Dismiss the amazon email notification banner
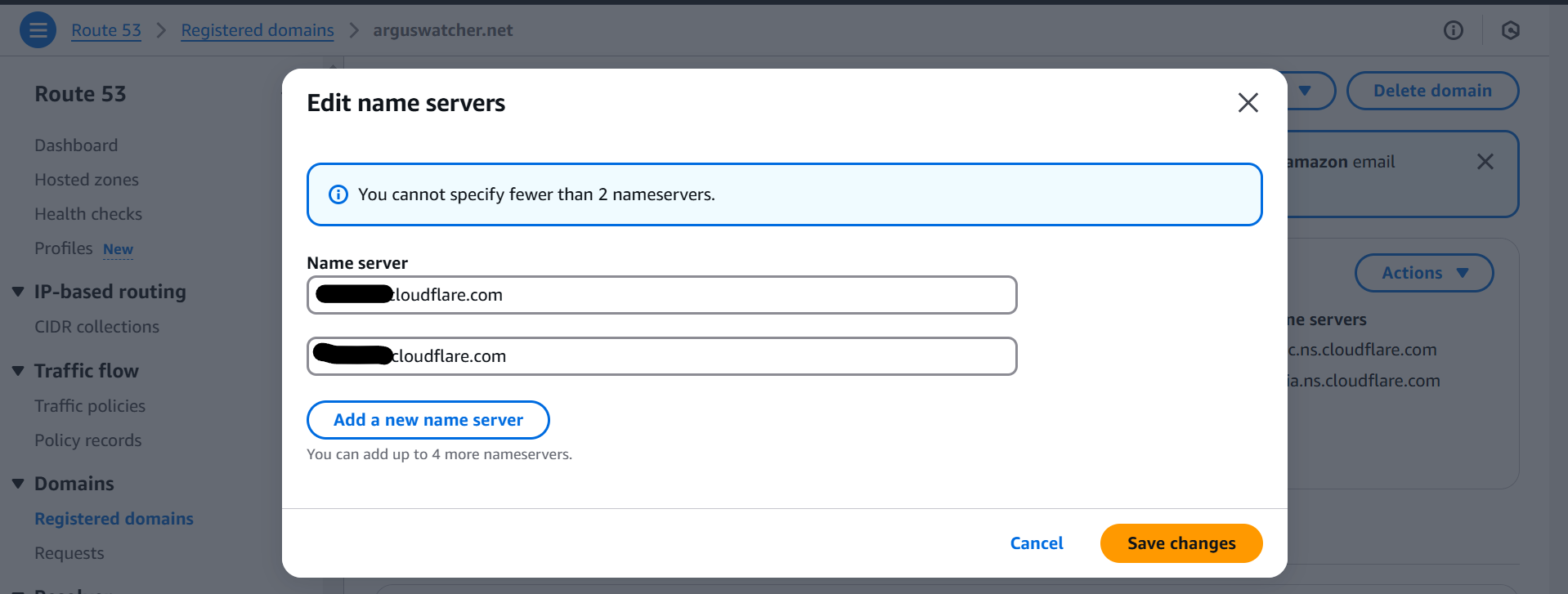1568x594 pixels. [x=1485, y=162]
